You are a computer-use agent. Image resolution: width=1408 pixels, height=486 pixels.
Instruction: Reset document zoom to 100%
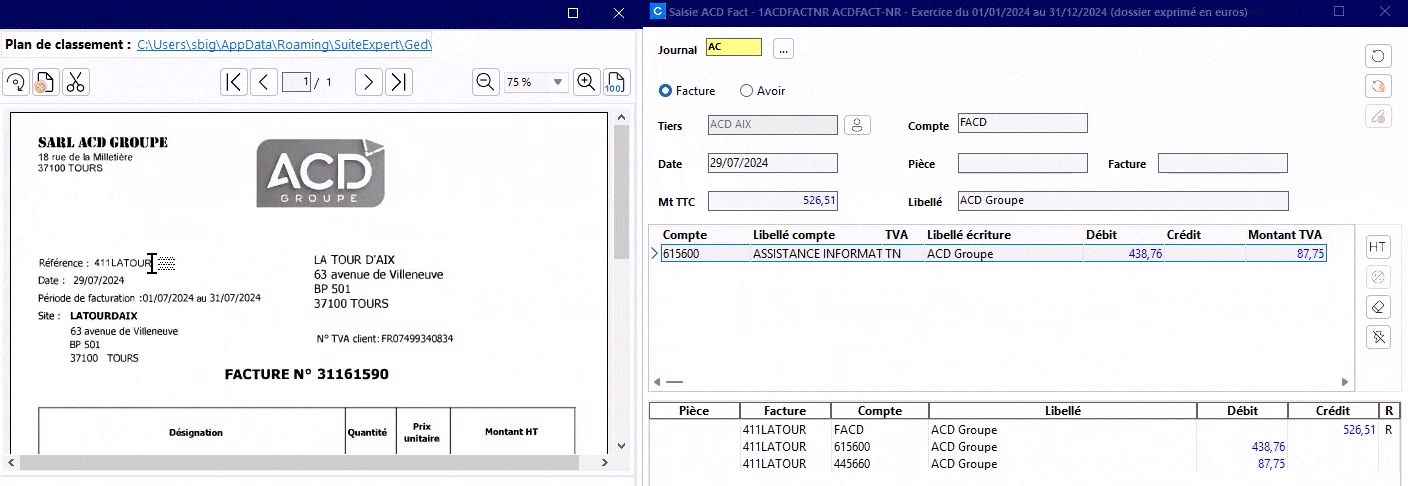[615, 82]
